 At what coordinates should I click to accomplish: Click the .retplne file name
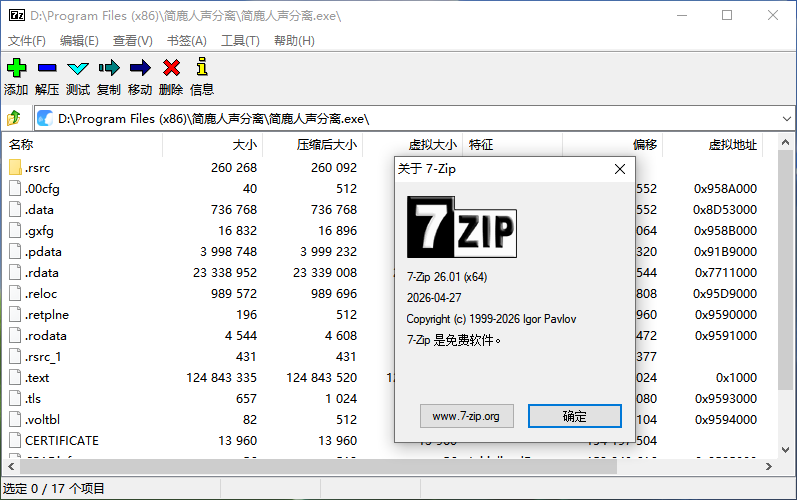[47, 315]
